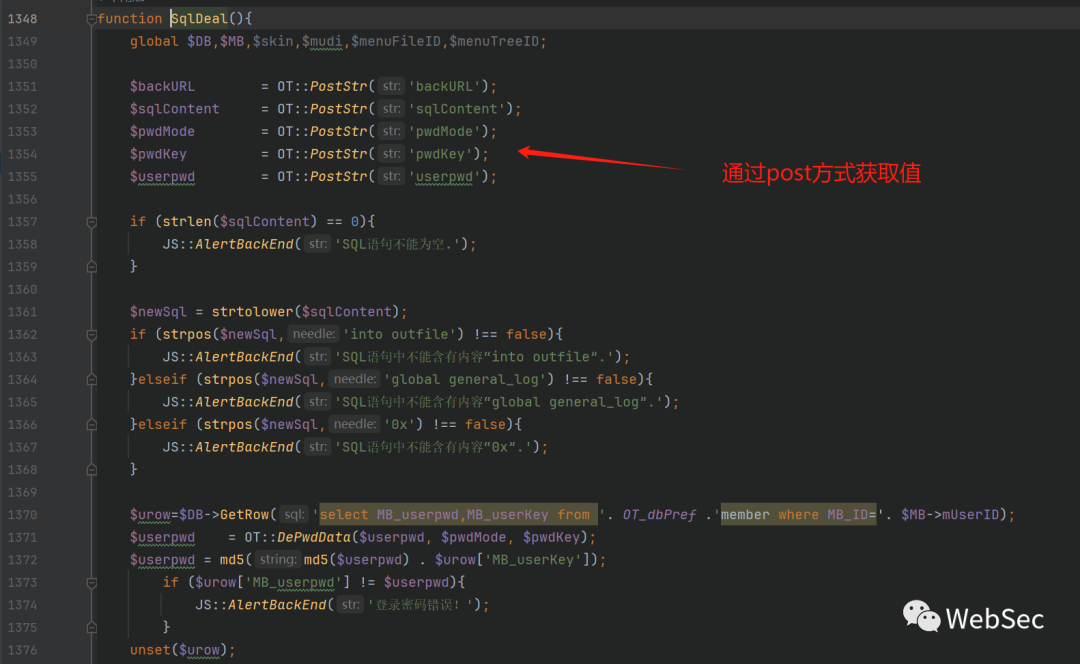The width and height of the screenshot is (1080, 664).
Task: Click the OT_dbPref constant
Action: coord(659,515)
